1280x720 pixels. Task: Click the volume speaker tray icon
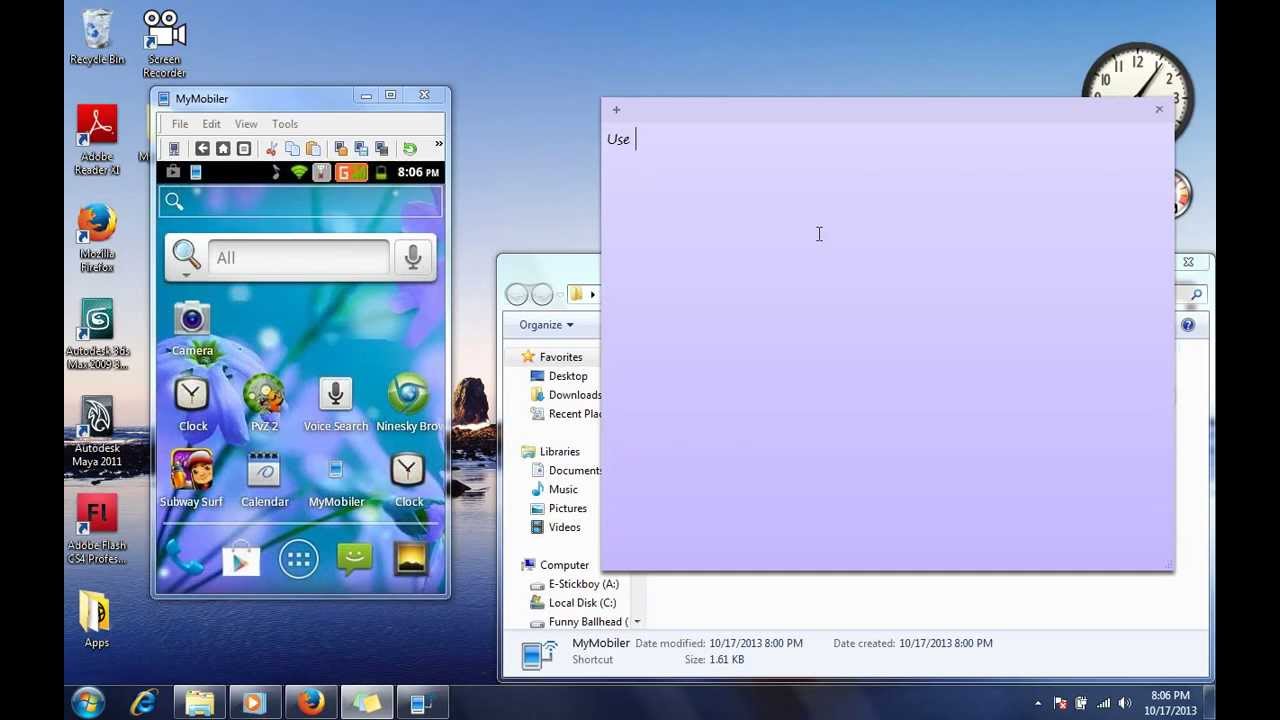(x=1125, y=704)
